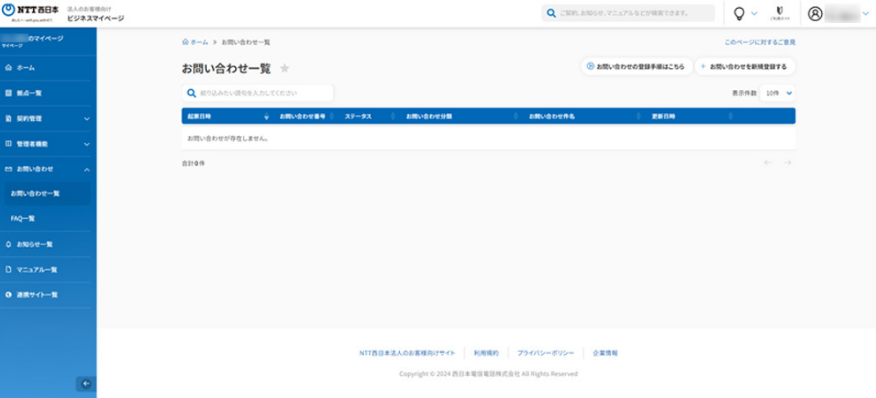Open 拠点一覧 label in the sidebar
Viewport: 876px width, 398px height.
pos(29,93)
